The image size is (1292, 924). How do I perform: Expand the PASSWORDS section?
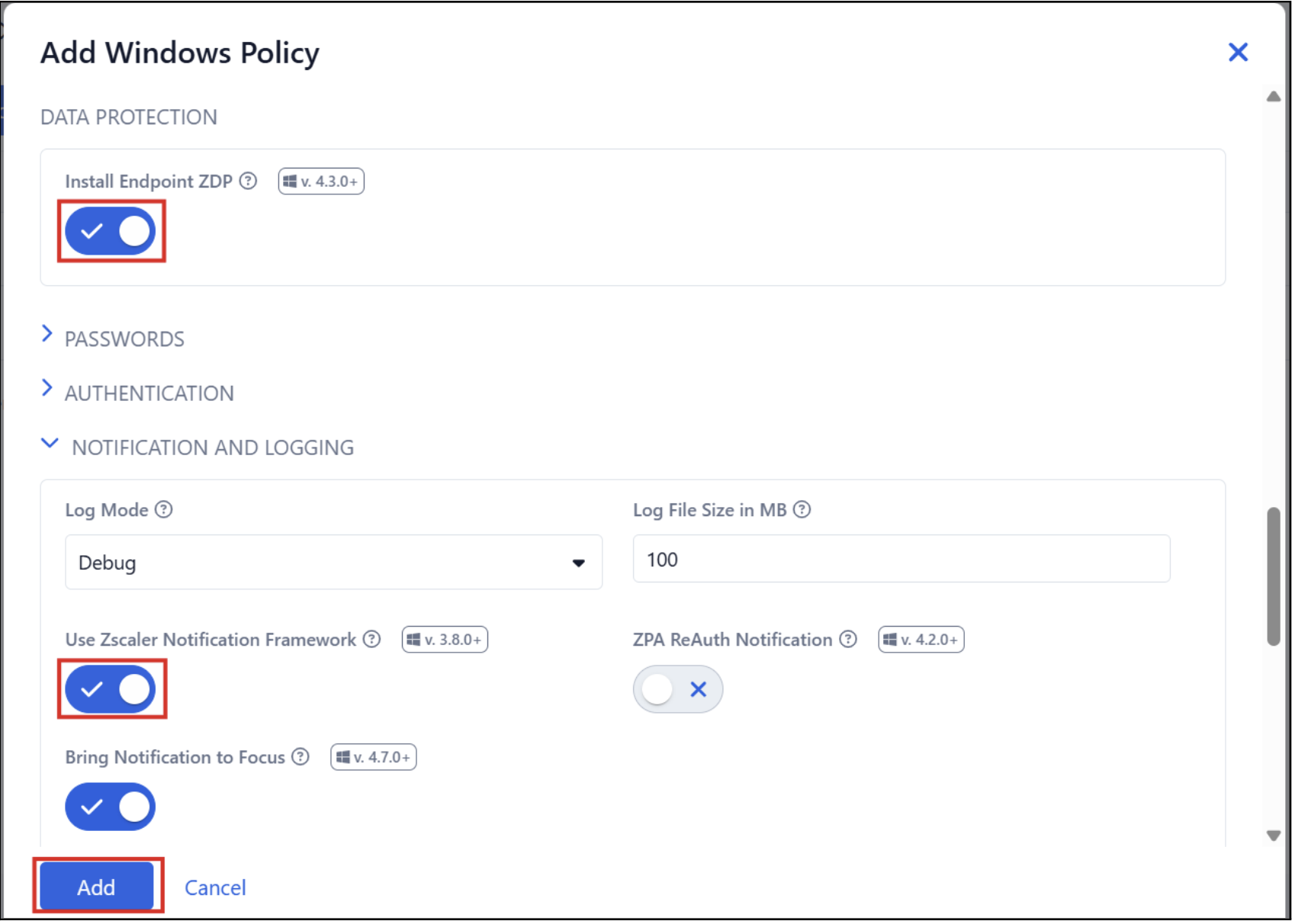point(113,338)
